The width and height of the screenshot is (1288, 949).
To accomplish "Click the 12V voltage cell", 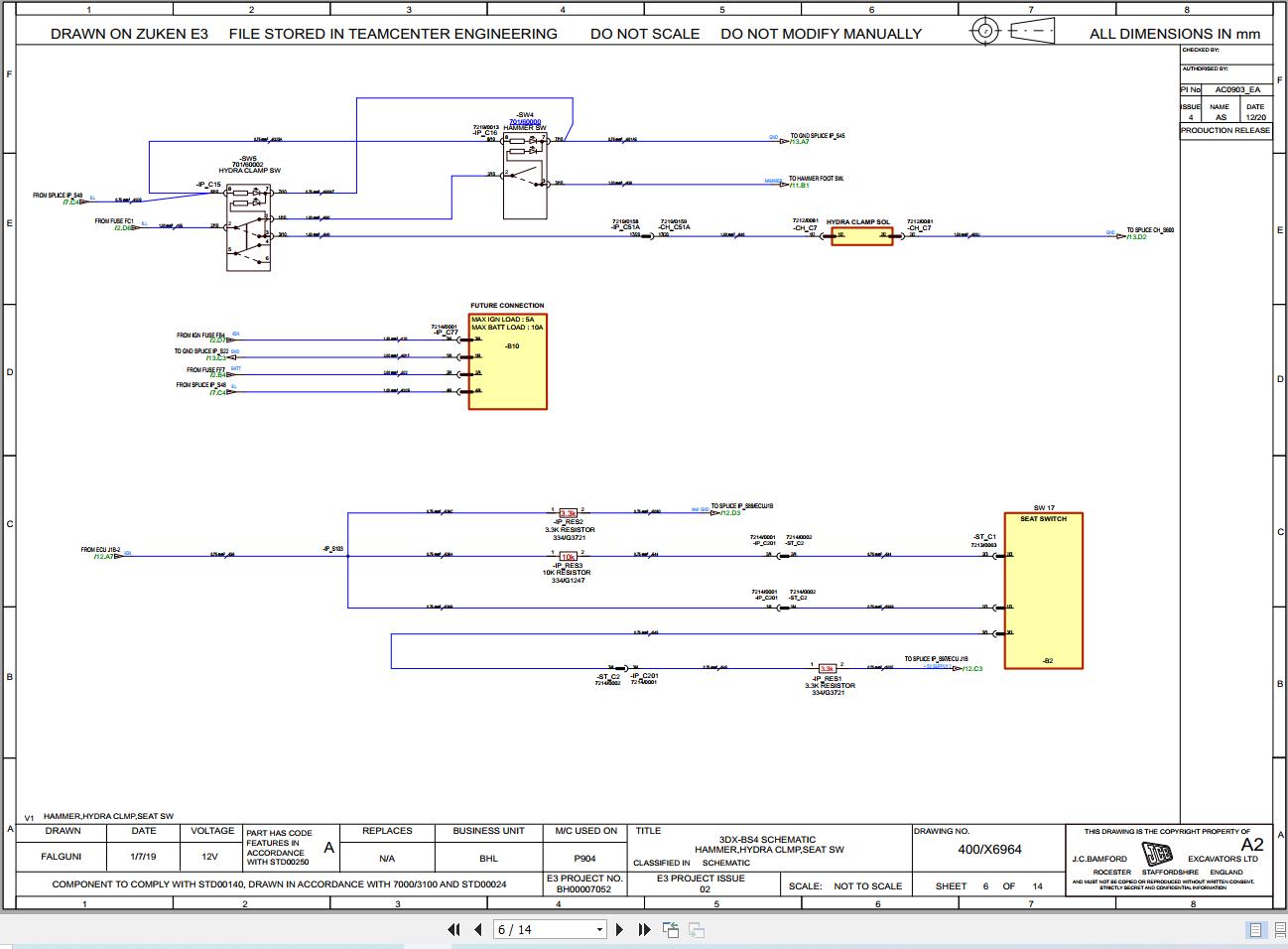I will click(210, 856).
